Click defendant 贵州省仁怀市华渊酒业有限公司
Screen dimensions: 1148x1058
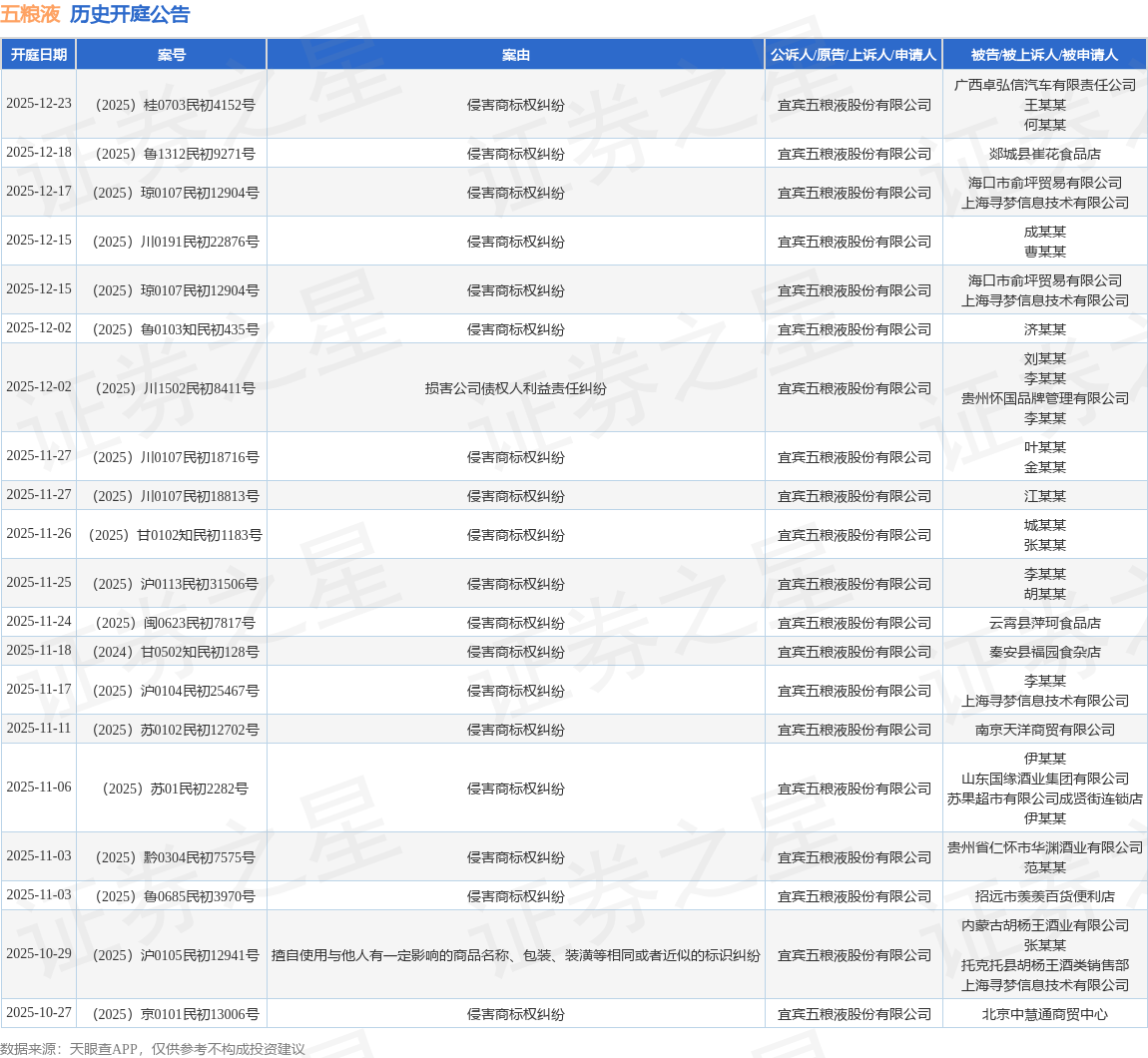click(x=1045, y=847)
